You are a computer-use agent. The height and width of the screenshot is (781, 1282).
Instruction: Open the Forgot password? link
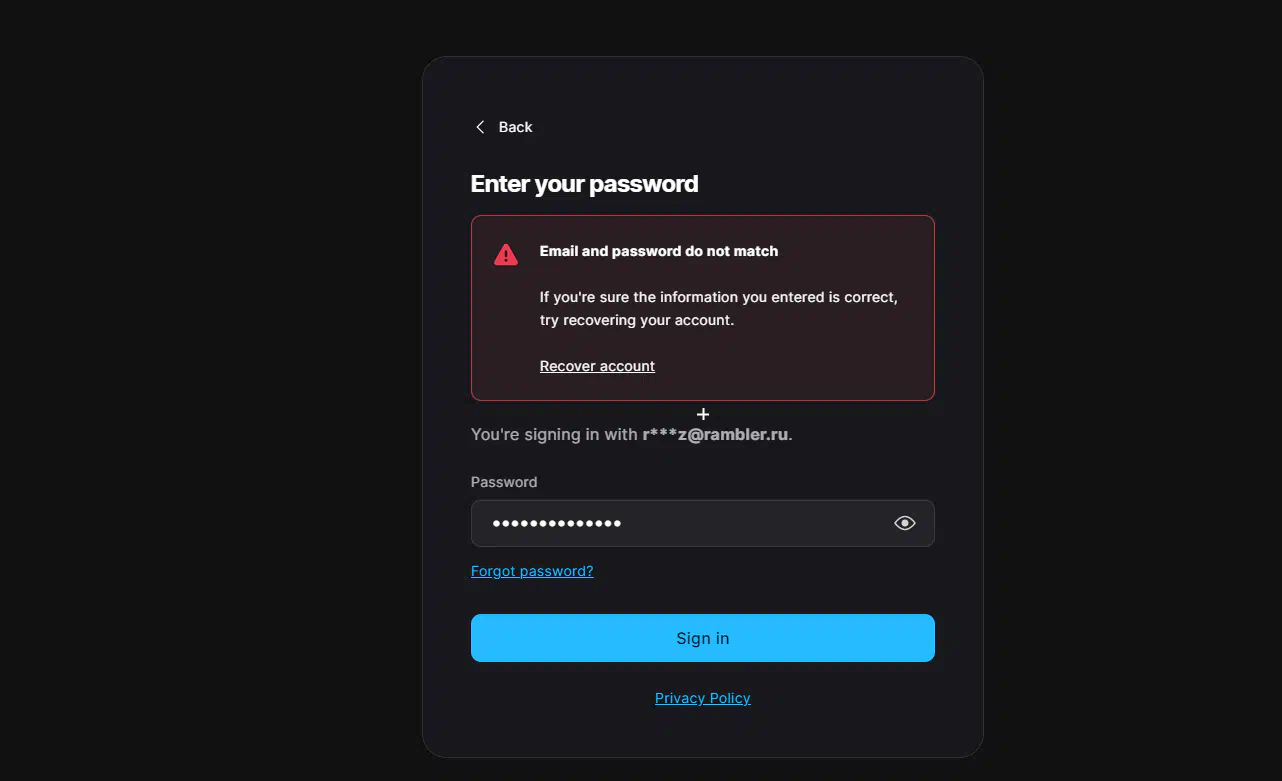click(x=532, y=571)
